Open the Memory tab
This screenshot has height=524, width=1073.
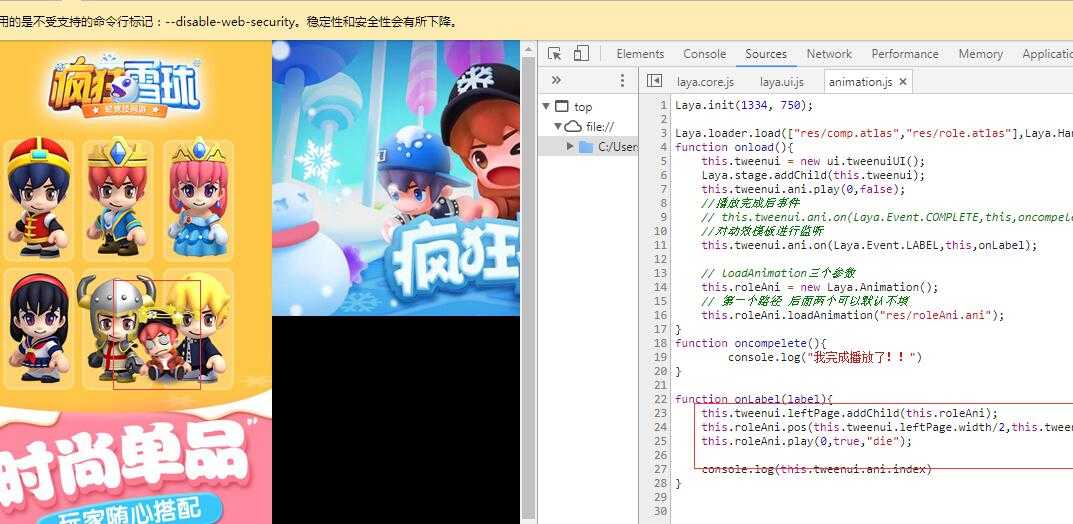click(981, 53)
